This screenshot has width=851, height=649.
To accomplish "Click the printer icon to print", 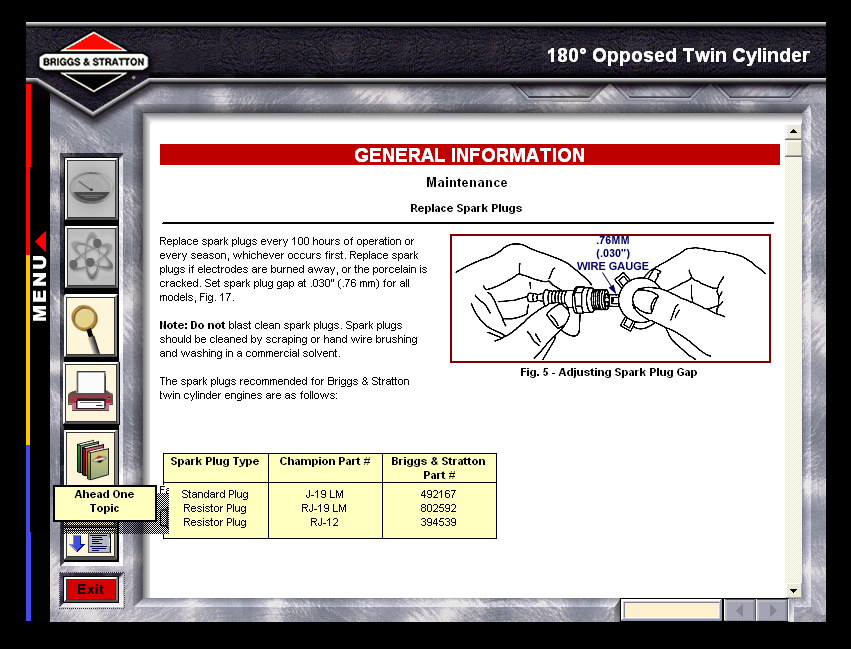I will [91, 393].
